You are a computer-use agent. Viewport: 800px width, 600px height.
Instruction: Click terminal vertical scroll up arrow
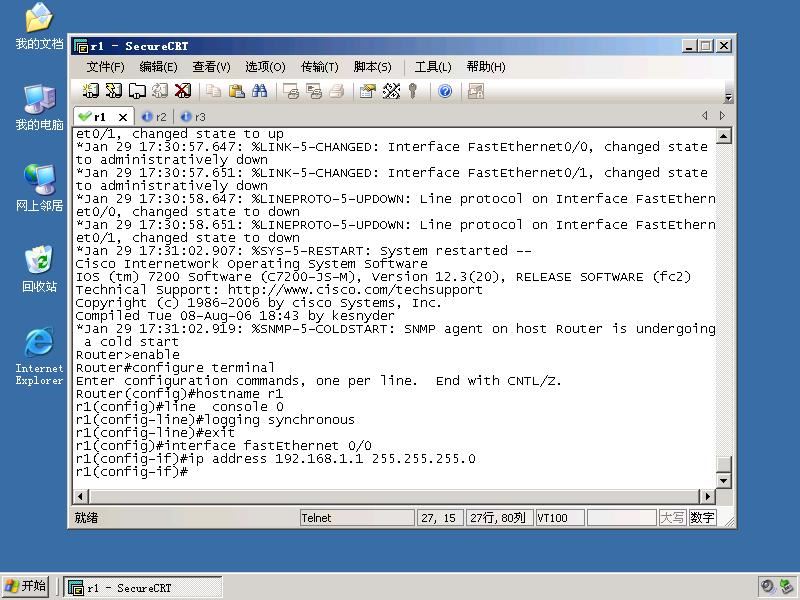(x=723, y=136)
